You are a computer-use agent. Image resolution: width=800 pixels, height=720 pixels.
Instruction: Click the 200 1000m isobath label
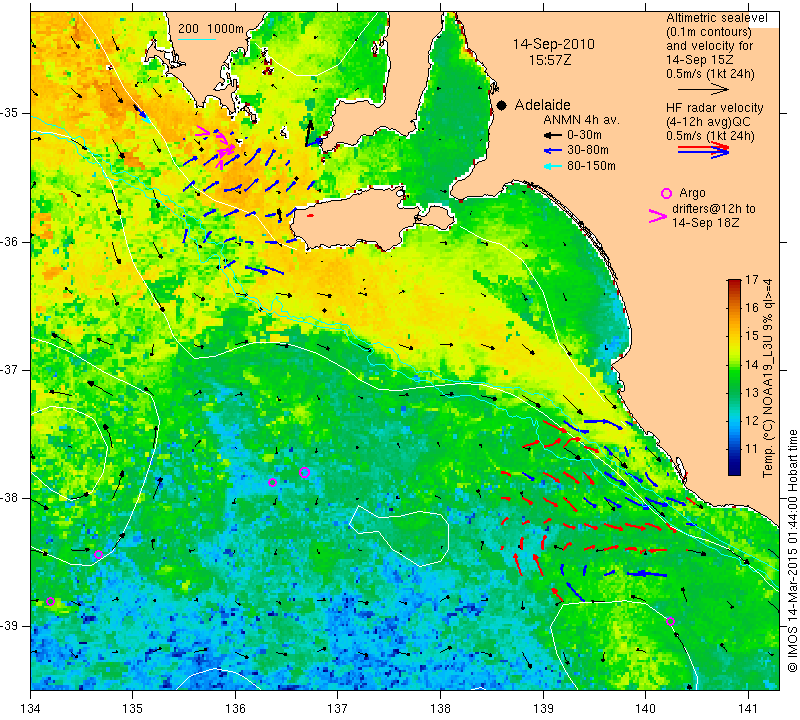point(211,29)
